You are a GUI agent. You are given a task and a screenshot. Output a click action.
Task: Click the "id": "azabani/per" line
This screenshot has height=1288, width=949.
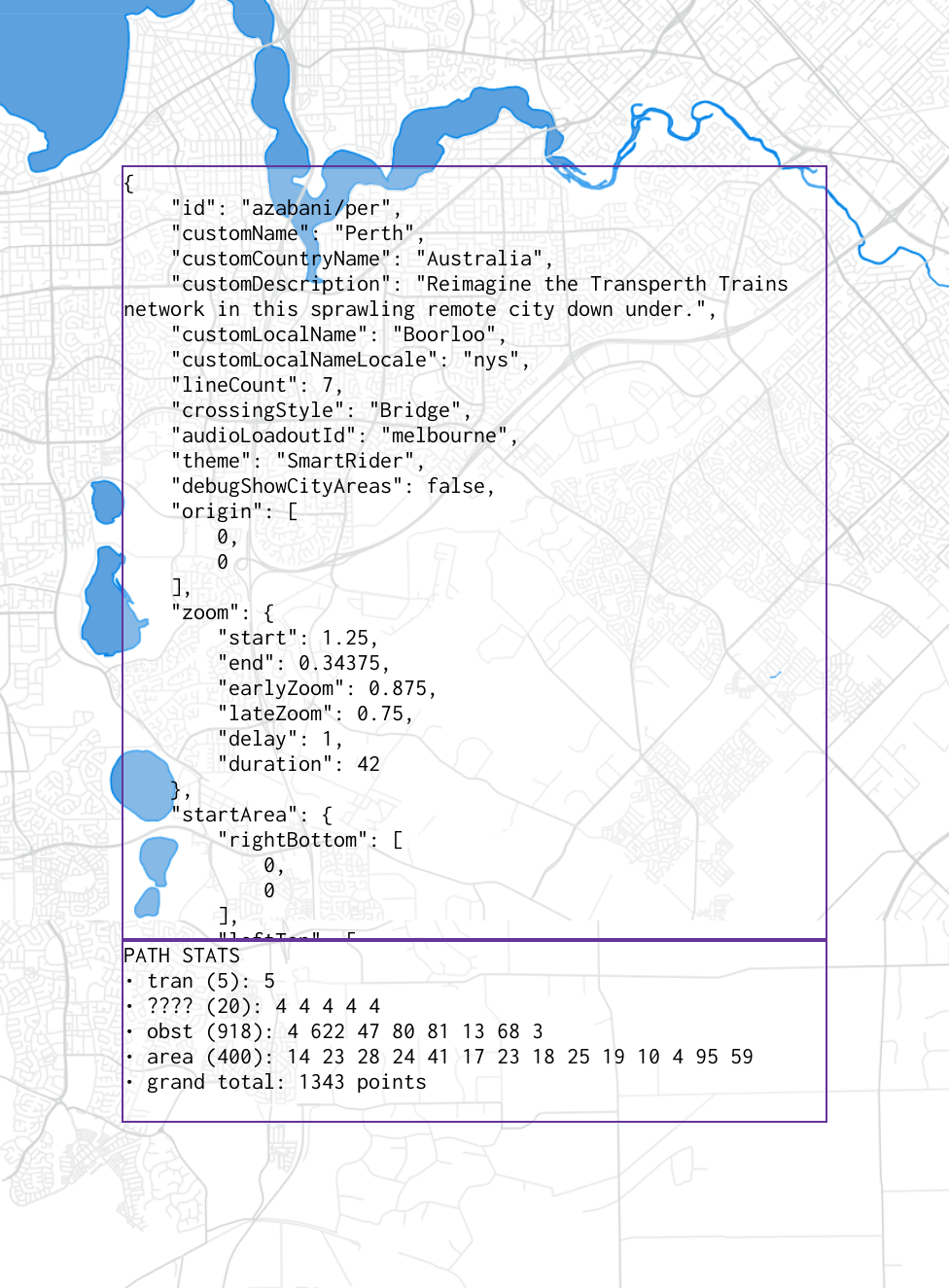[x=285, y=208]
